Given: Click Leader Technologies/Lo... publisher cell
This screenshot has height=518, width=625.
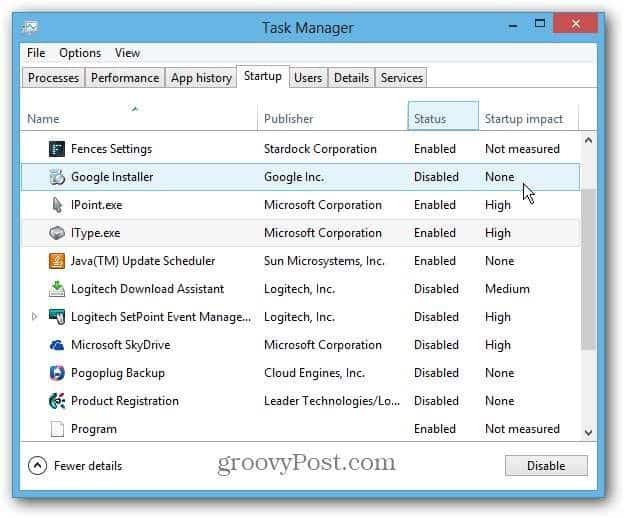Looking at the screenshot, I should click(x=332, y=401).
